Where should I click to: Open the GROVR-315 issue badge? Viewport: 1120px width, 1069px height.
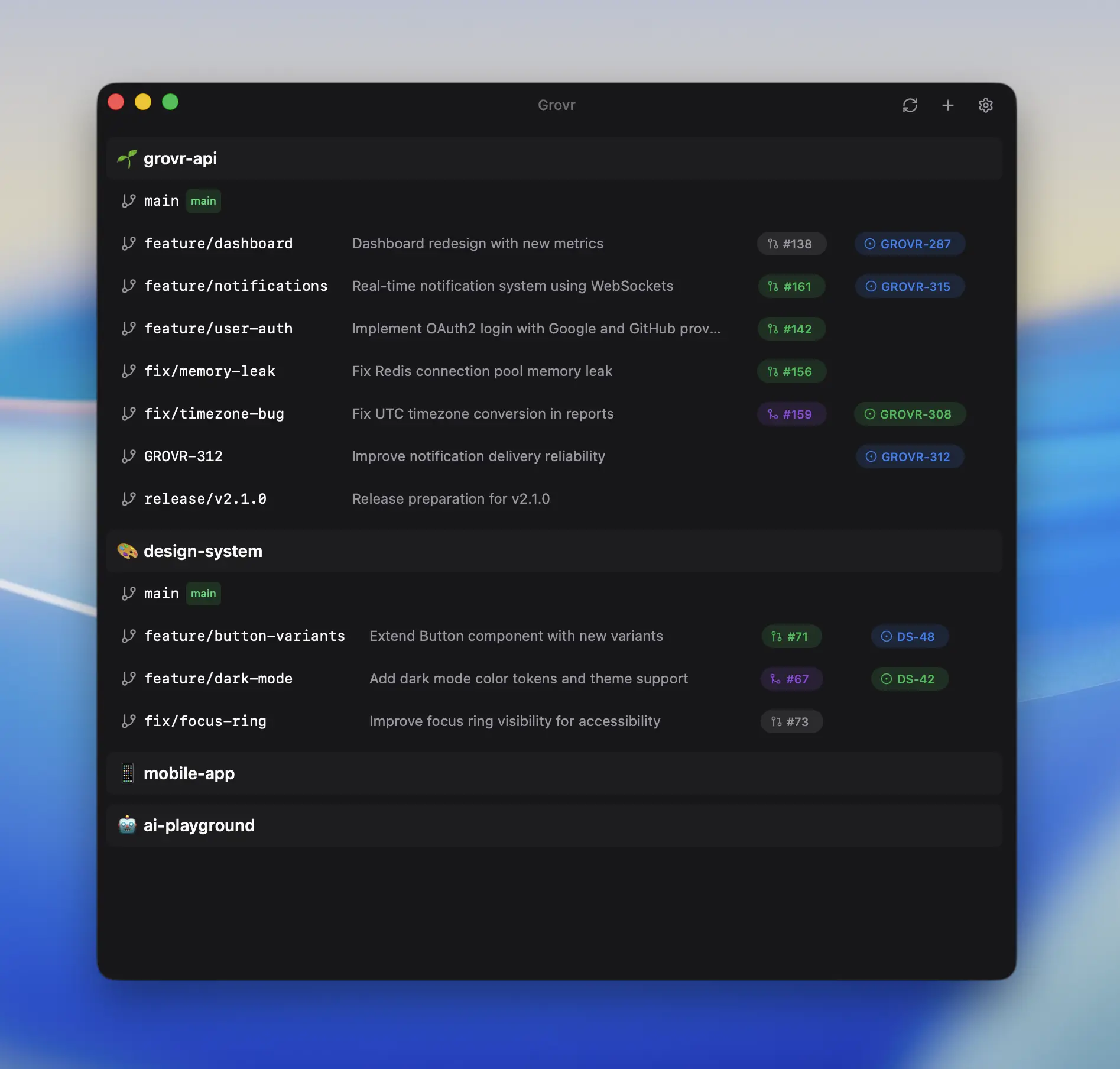[909, 286]
